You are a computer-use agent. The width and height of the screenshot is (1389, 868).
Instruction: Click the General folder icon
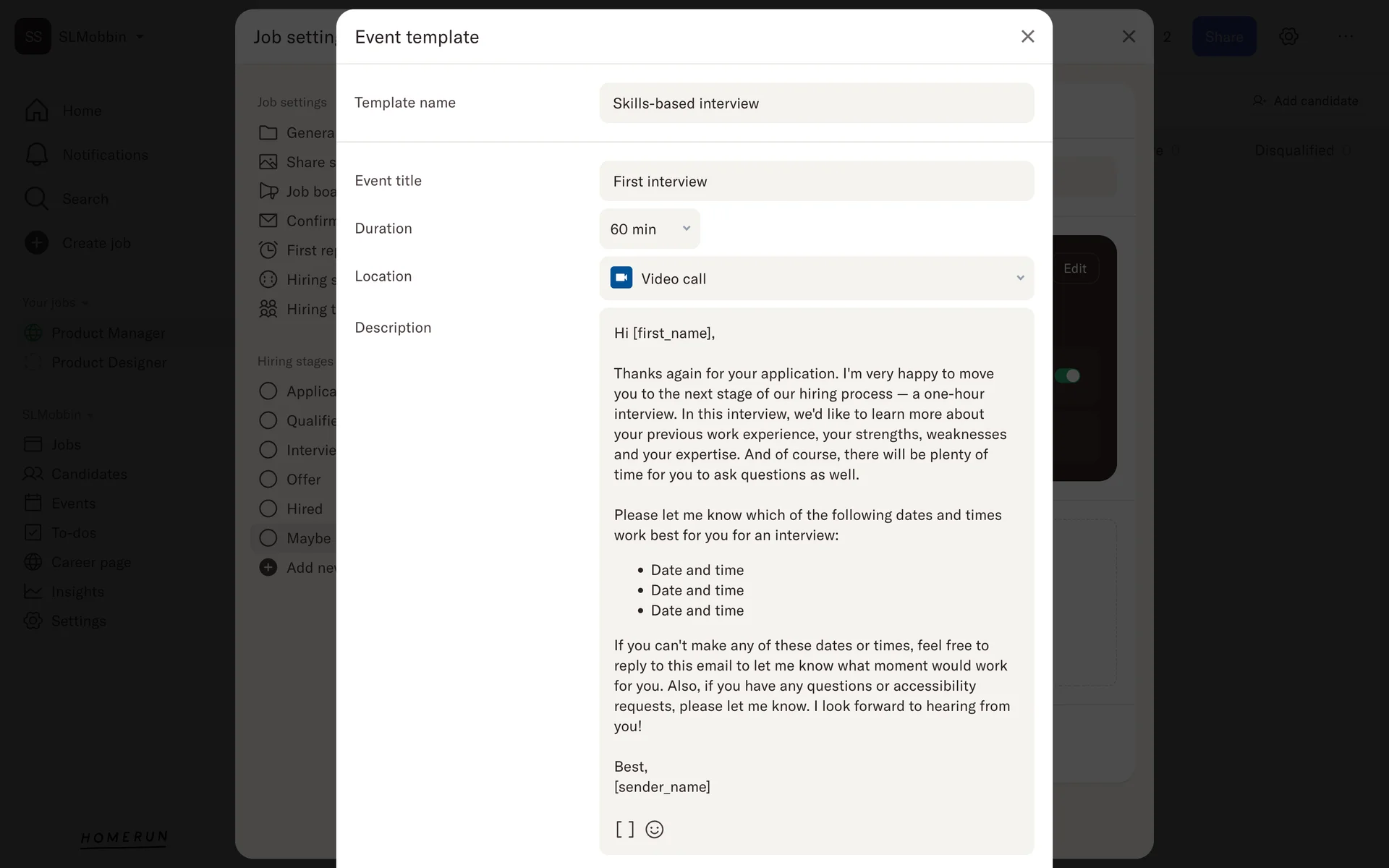(268, 132)
